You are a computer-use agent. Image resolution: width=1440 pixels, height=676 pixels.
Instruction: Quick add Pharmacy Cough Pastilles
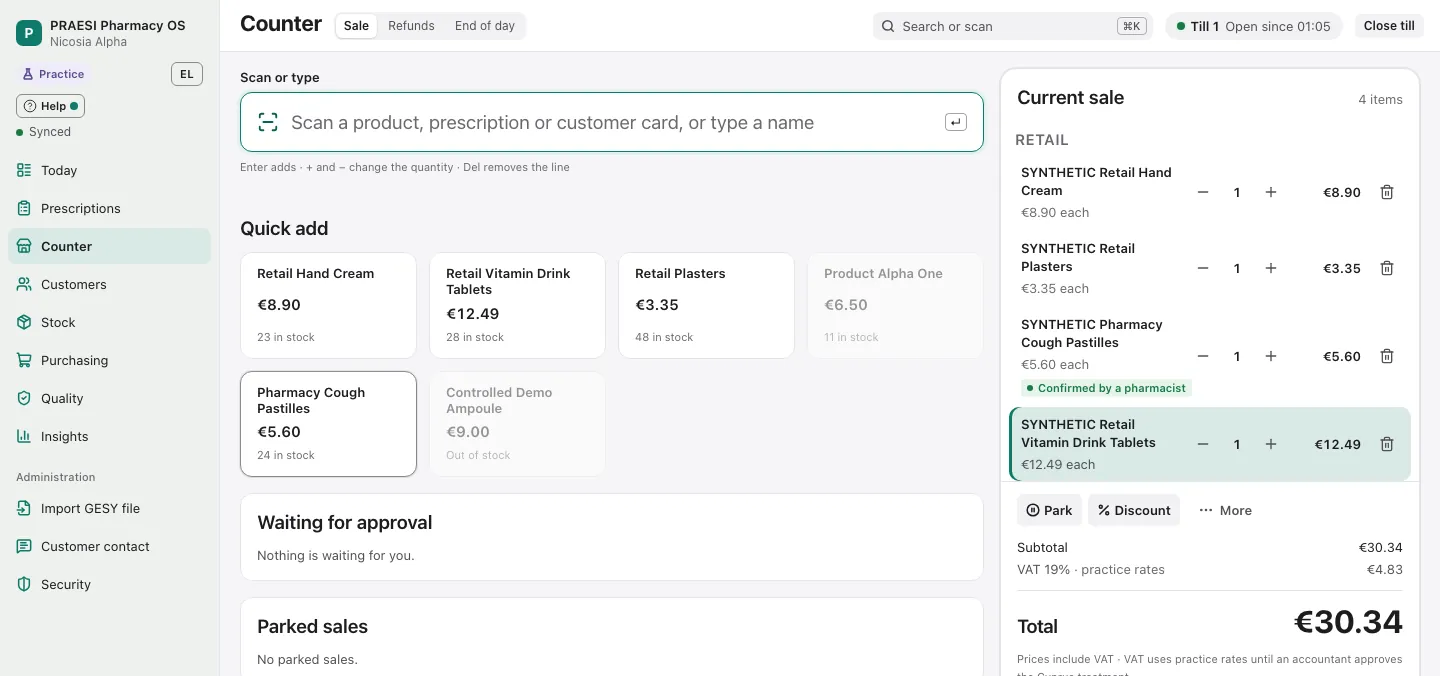click(x=328, y=424)
